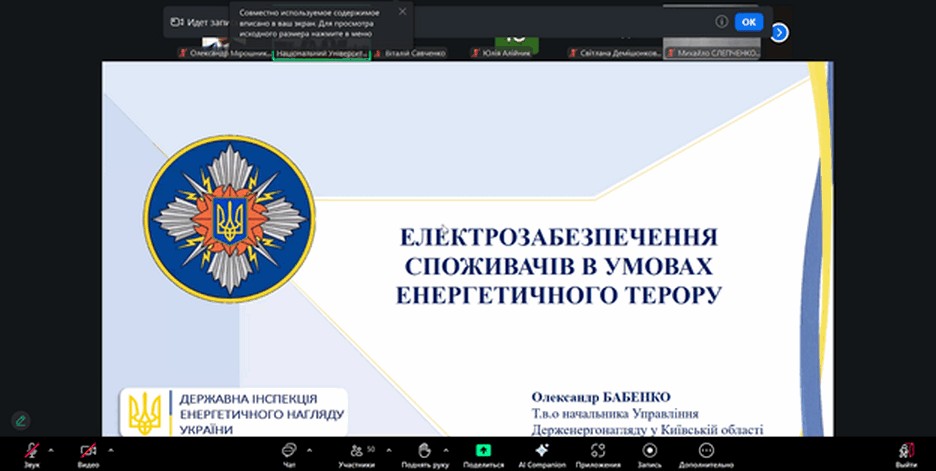
Task: Unmute the microphone with Звук button
Action: coord(32,453)
